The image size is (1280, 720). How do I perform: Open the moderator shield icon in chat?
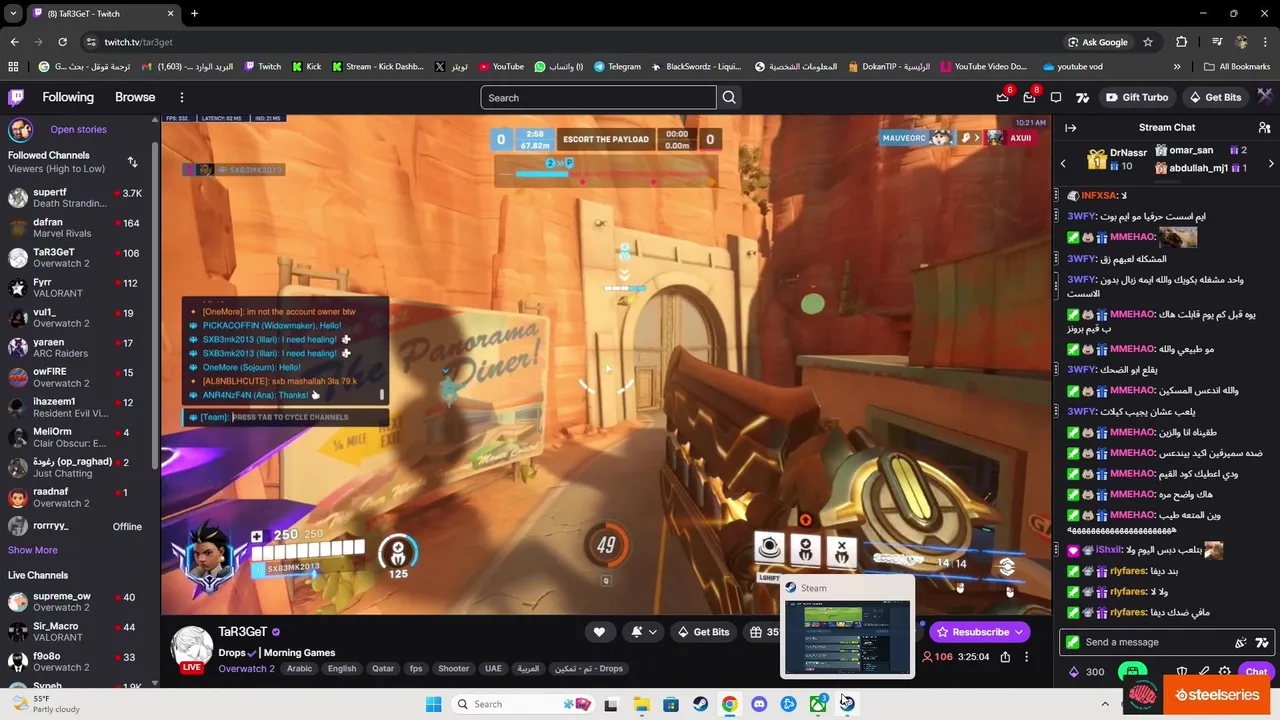1182,672
